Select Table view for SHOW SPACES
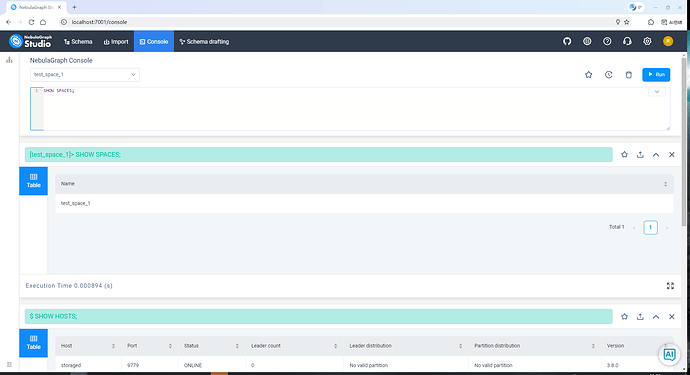Image resolution: width=690 pixels, height=375 pixels. tap(33, 181)
